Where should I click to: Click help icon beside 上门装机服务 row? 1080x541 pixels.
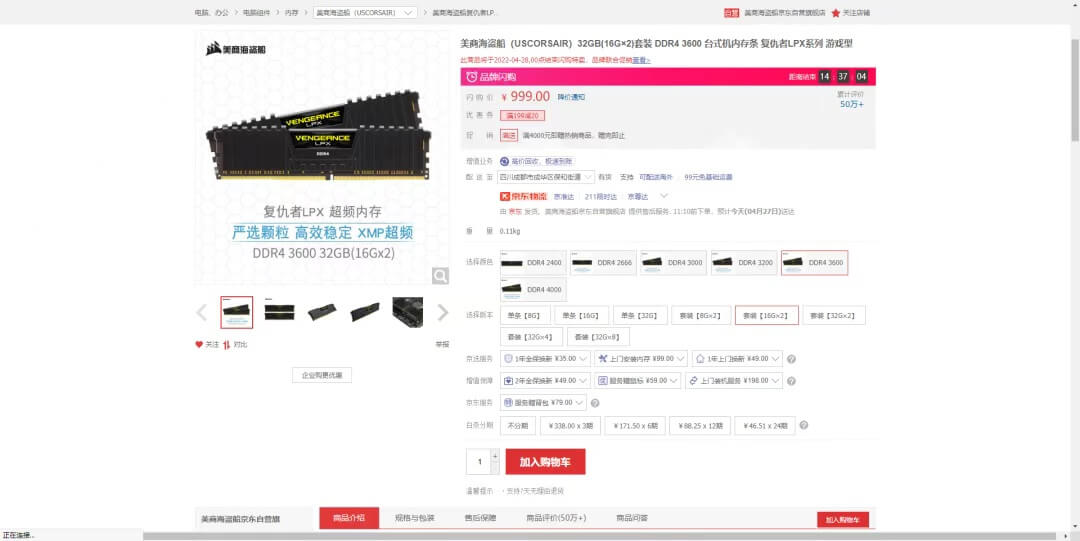click(791, 381)
